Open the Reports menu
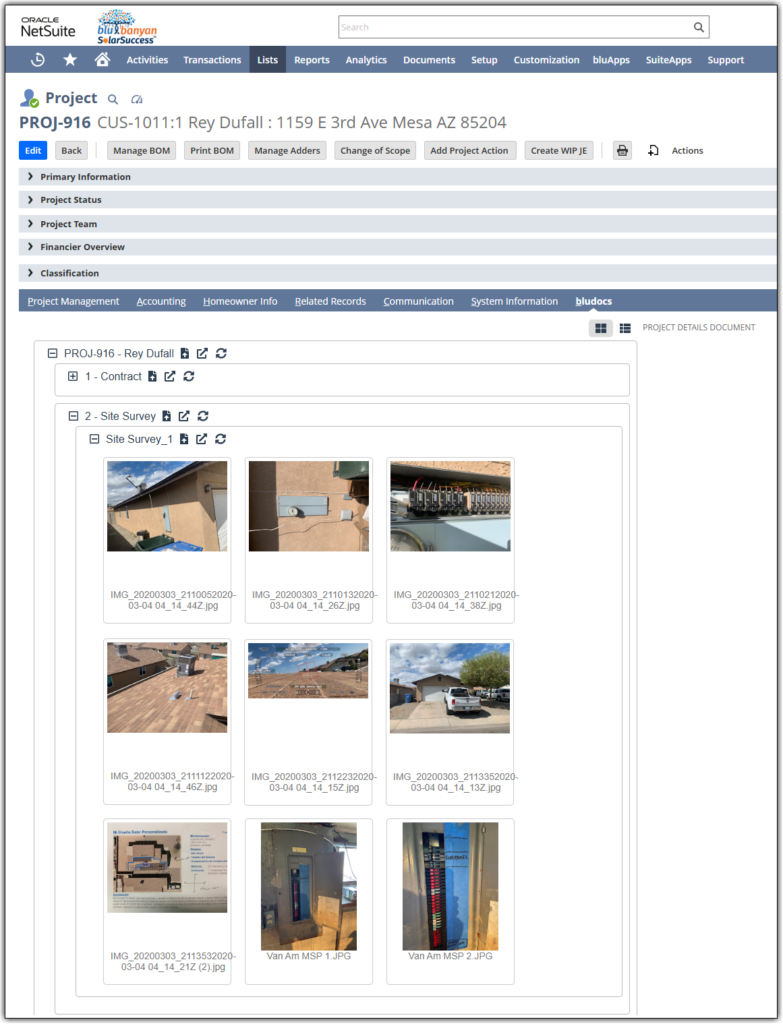Viewport: 783px width, 1024px height. tap(312, 59)
